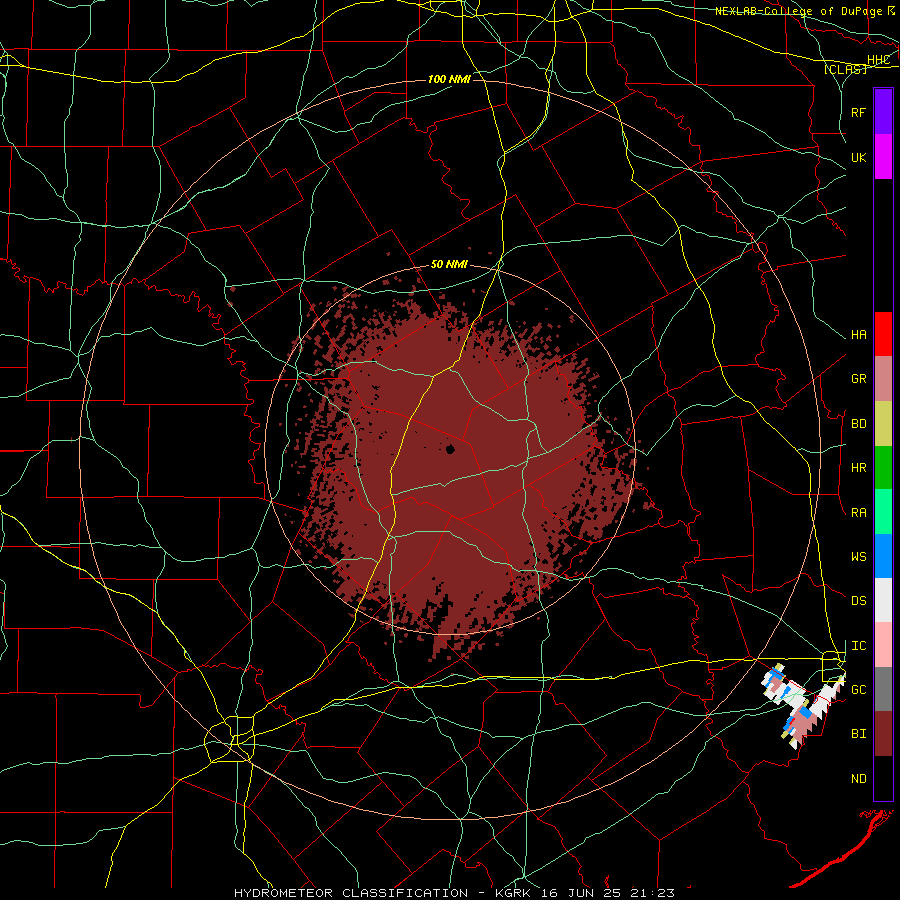Click the UK magenta legend swatch
The height and width of the screenshot is (900, 900).
pyautogui.click(x=883, y=157)
